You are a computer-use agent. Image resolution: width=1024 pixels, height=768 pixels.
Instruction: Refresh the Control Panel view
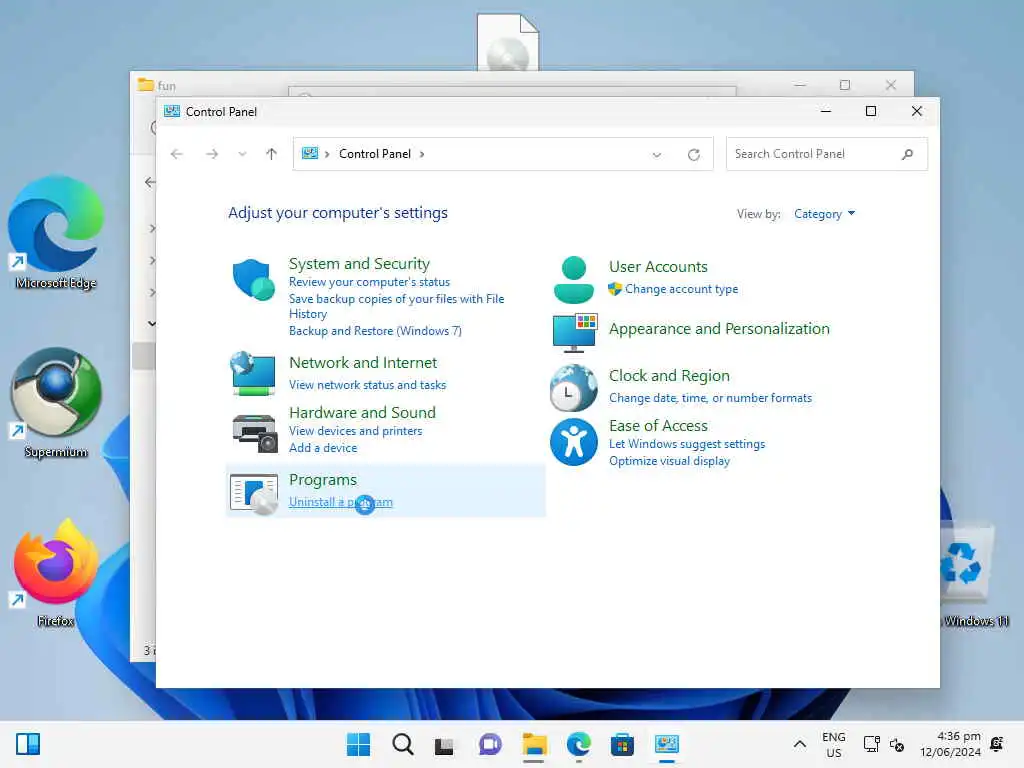694,154
